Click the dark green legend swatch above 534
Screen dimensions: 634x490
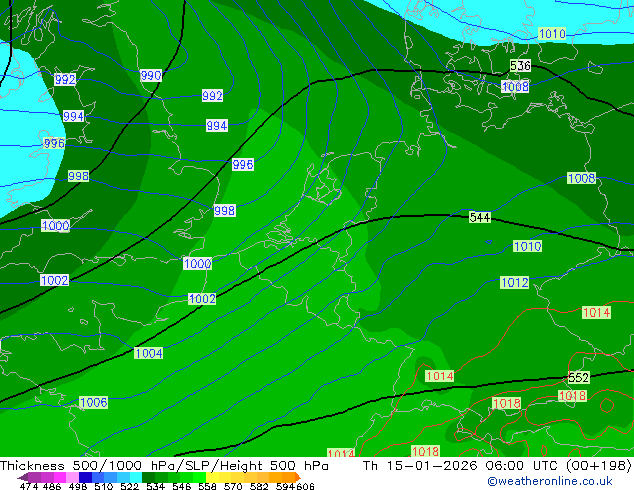pos(148,477)
